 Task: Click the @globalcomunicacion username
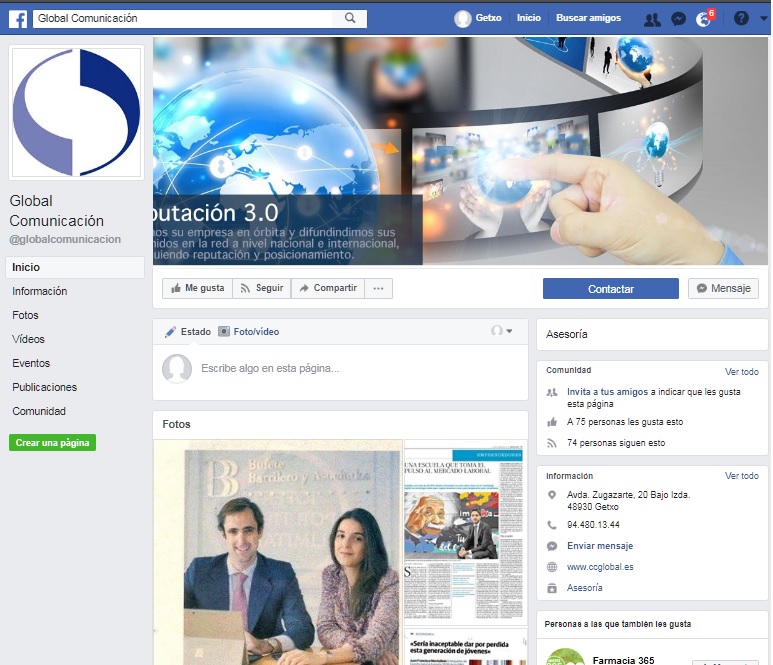65,240
